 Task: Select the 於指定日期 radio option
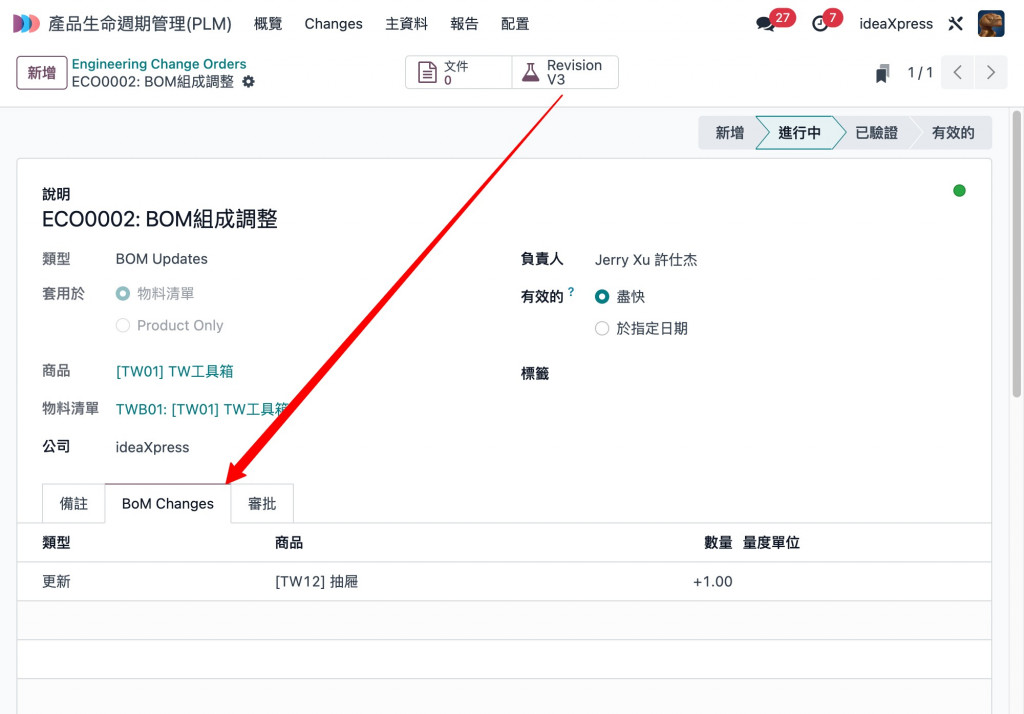(x=602, y=329)
